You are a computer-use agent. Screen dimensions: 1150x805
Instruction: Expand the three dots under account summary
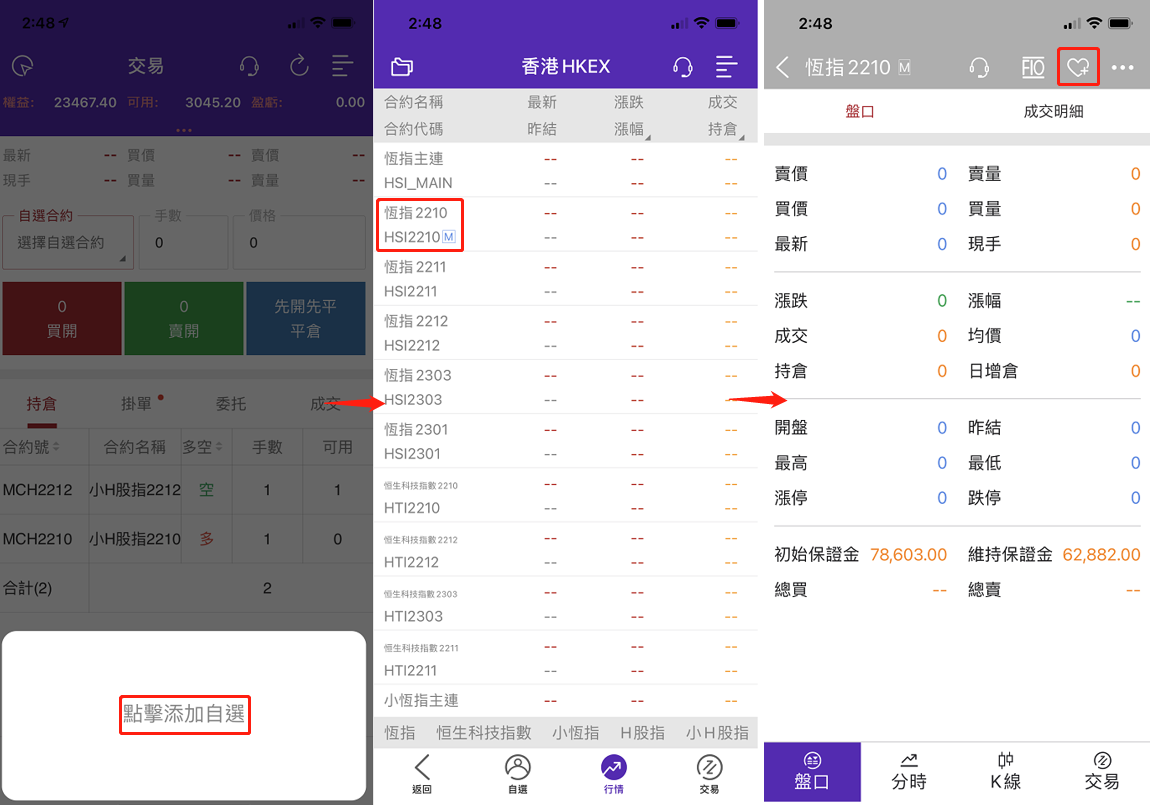tap(183, 131)
